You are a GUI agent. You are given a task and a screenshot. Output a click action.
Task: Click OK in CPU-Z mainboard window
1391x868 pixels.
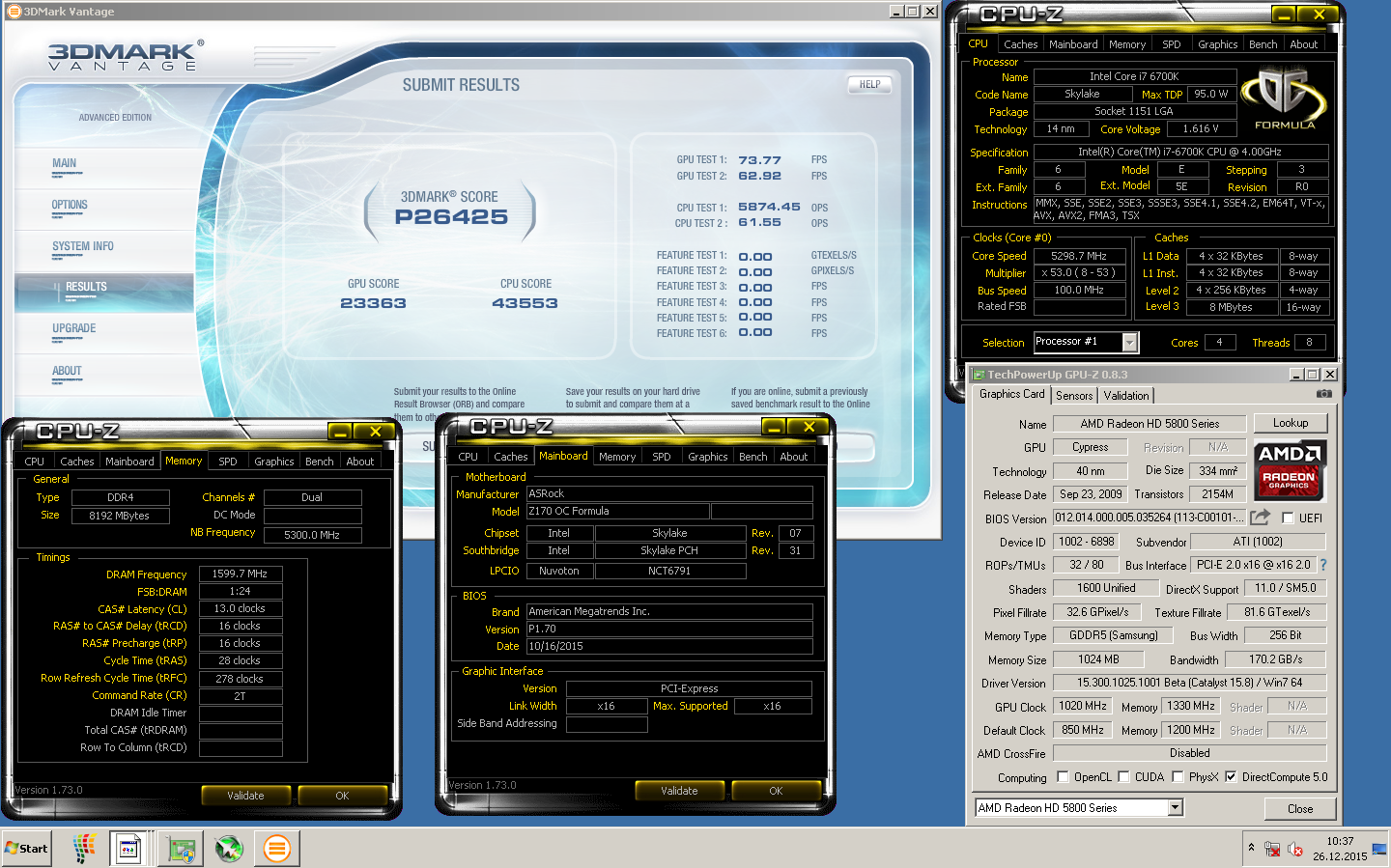click(x=776, y=791)
